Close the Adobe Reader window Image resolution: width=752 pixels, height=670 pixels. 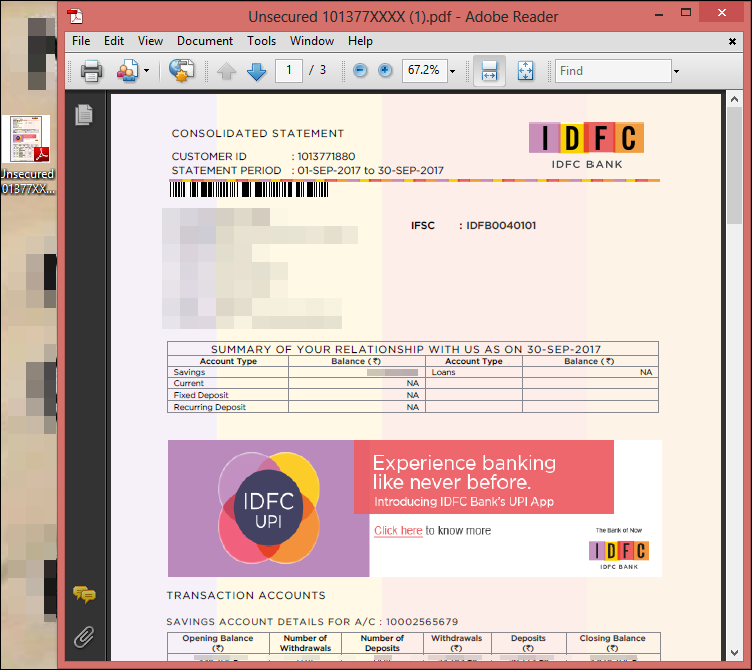click(722, 12)
